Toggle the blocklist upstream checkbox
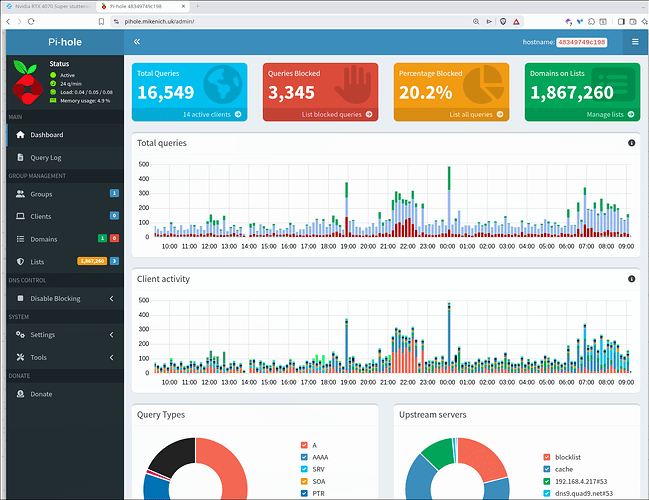The image size is (649, 500). 547,457
